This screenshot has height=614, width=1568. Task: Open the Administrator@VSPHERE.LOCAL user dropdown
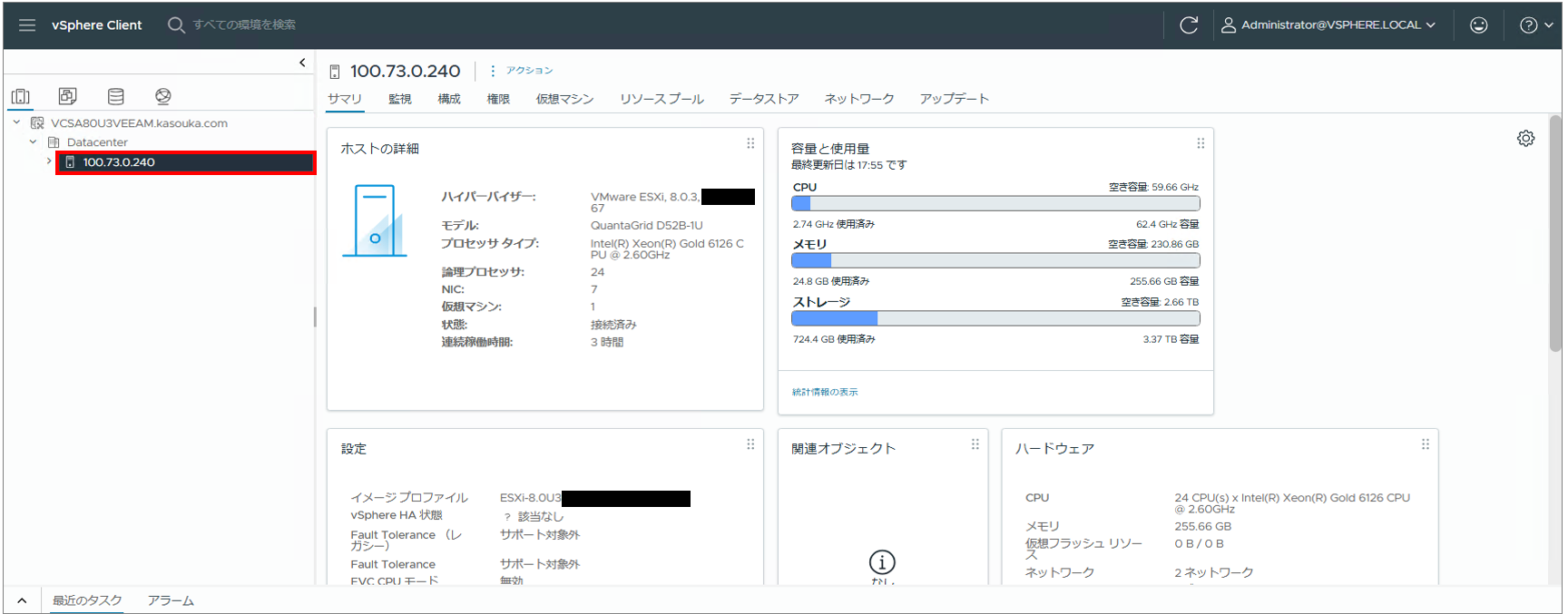pos(1328,25)
